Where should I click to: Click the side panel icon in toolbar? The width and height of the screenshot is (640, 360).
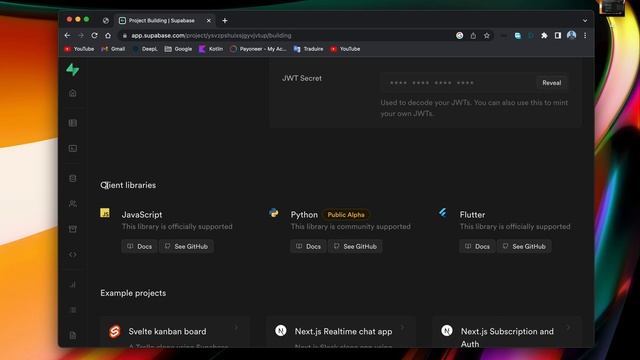(x=558, y=36)
